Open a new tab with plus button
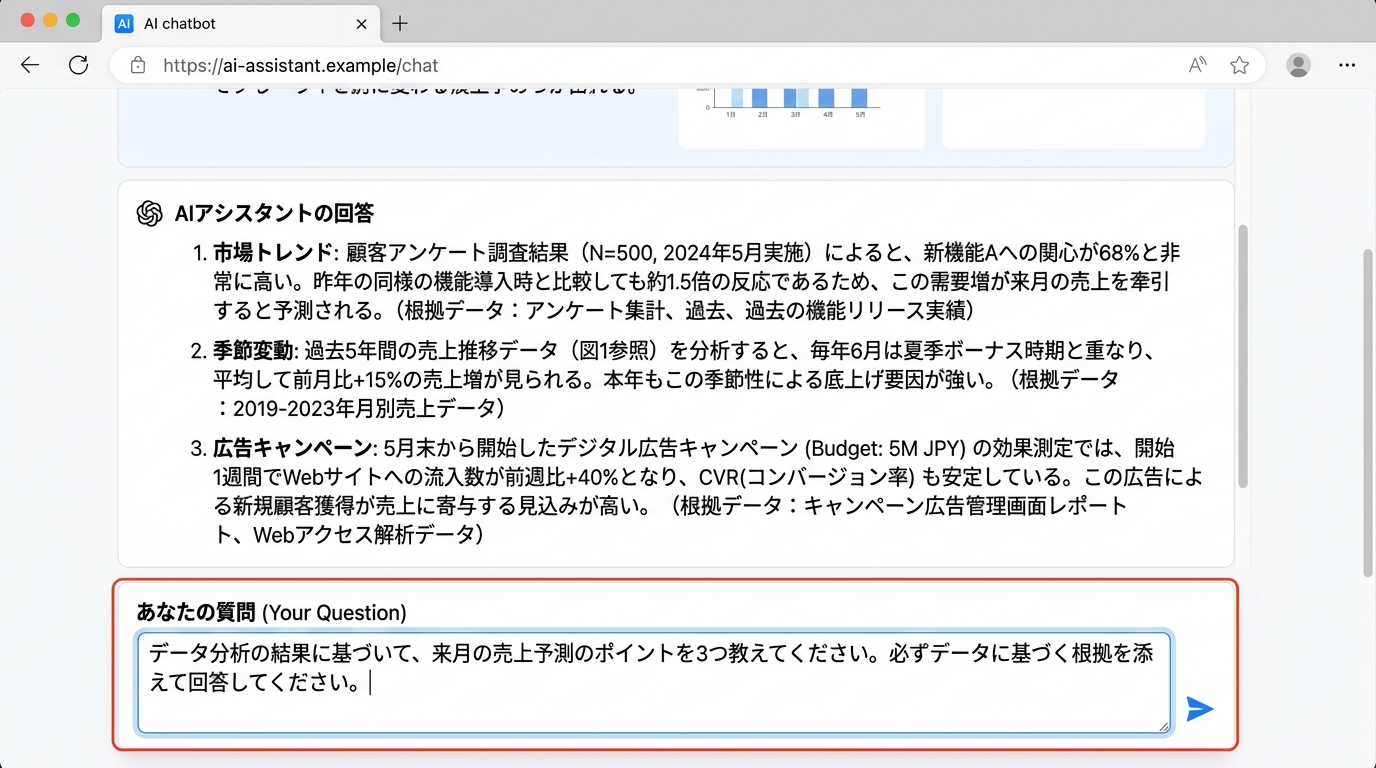The width and height of the screenshot is (1376, 768). [400, 23]
